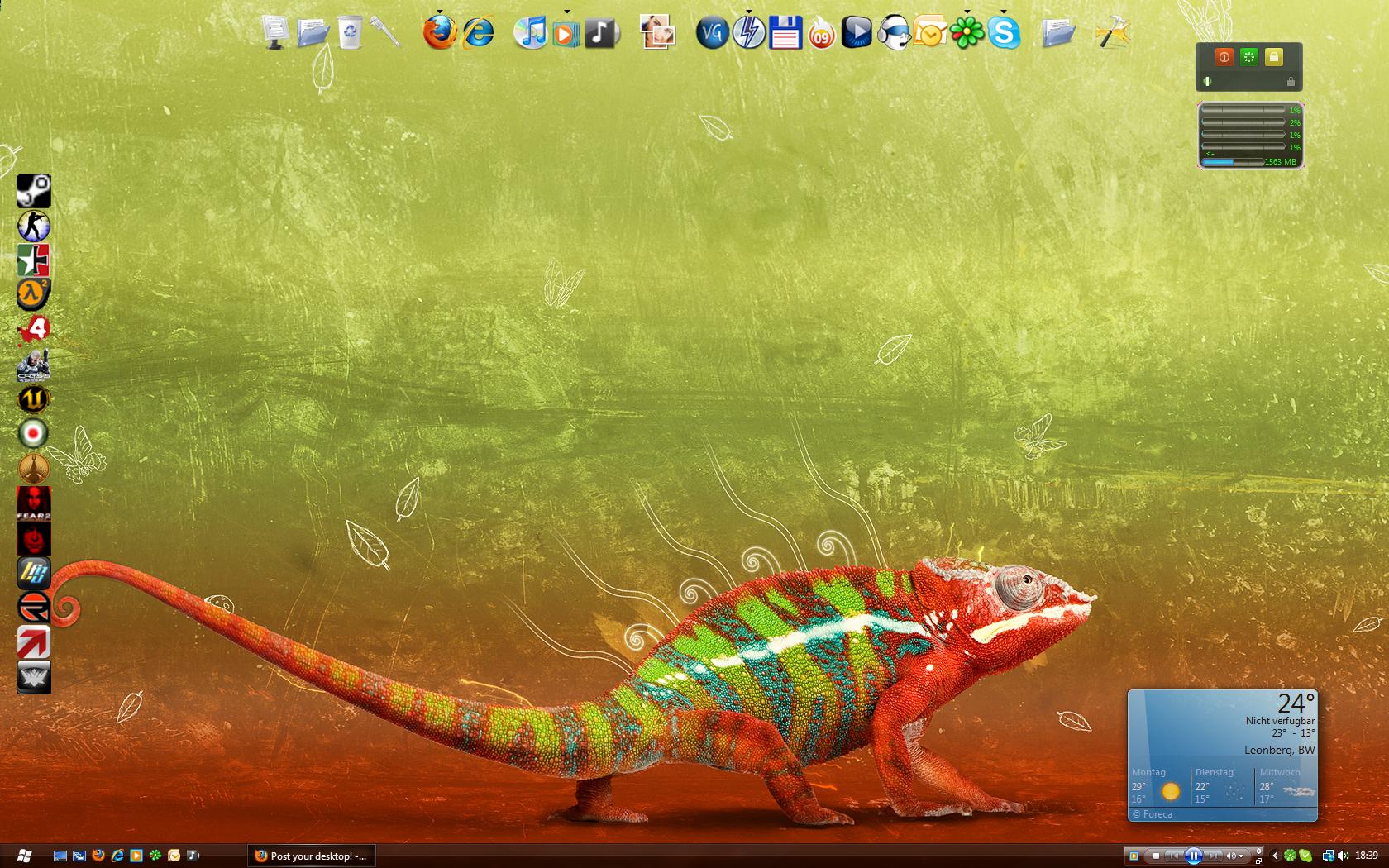Launch Left 4 Dead from the left sidebar
The image size is (1389, 868).
coord(34,330)
